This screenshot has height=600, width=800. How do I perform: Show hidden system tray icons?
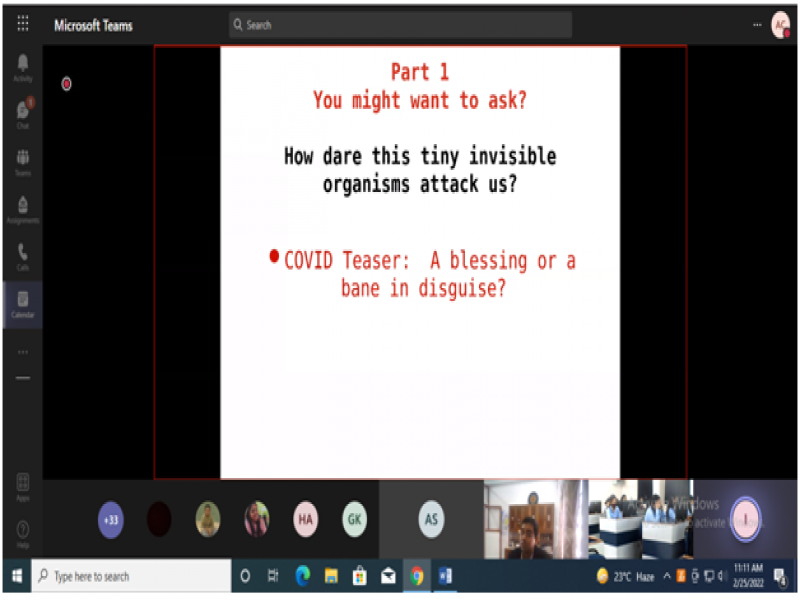click(x=667, y=576)
